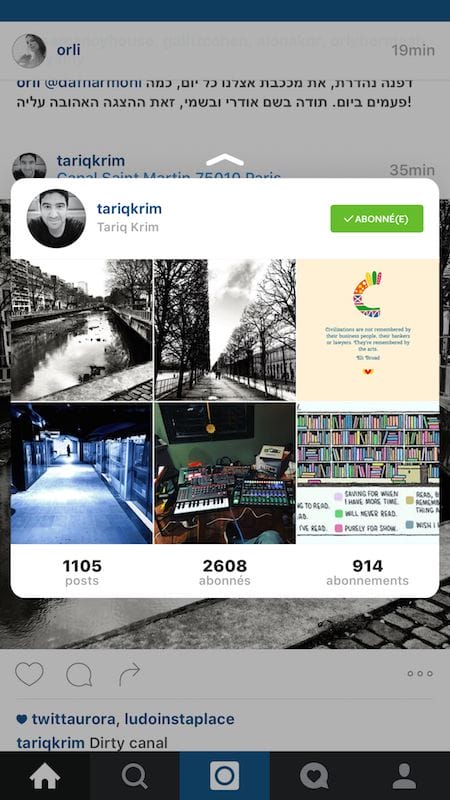View the 914 abonnements list
Image resolution: width=450 pixels, height=800 pixels.
click(x=367, y=572)
